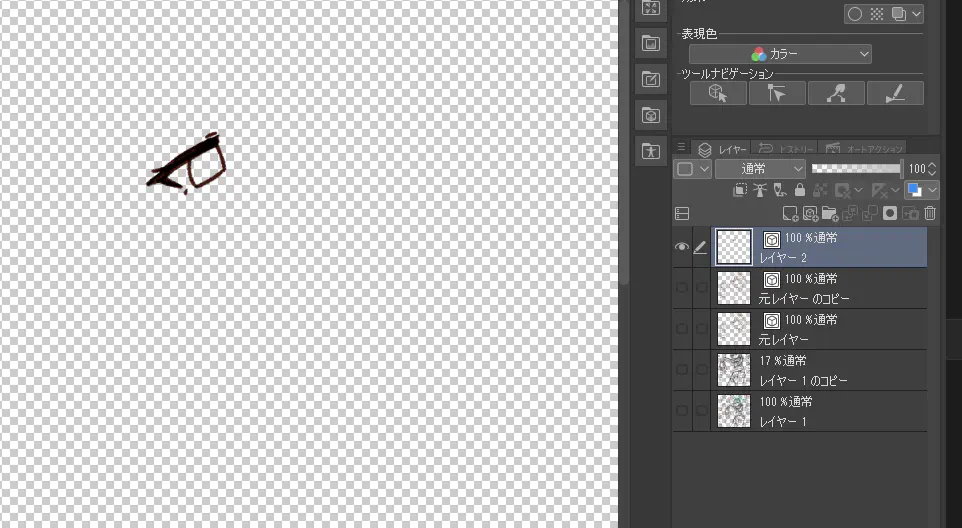The height and width of the screenshot is (528, 962).
Task: Click the create layer mask icon
Action: click(x=890, y=213)
